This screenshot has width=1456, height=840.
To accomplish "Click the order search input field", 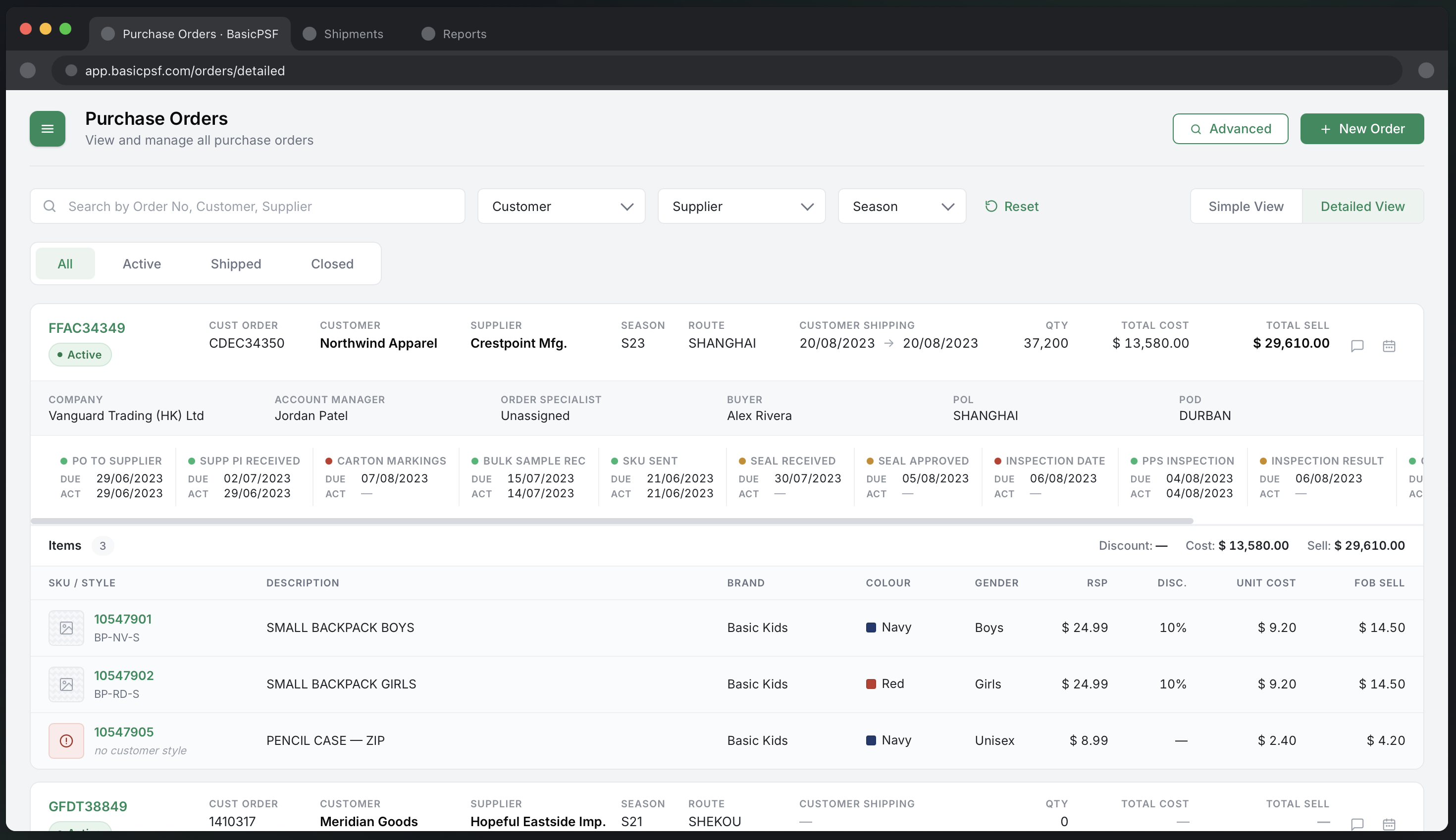I will (x=248, y=206).
